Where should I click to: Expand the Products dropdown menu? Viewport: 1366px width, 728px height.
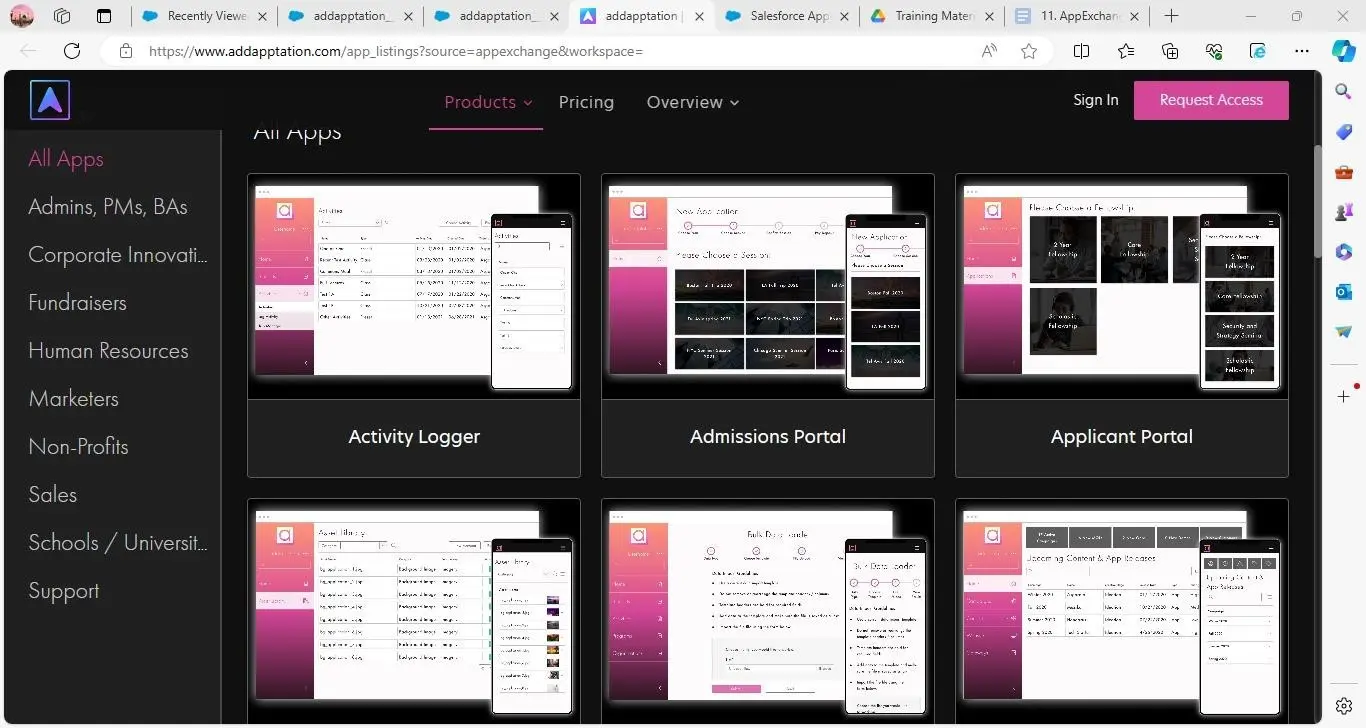[x=487, y=102]
